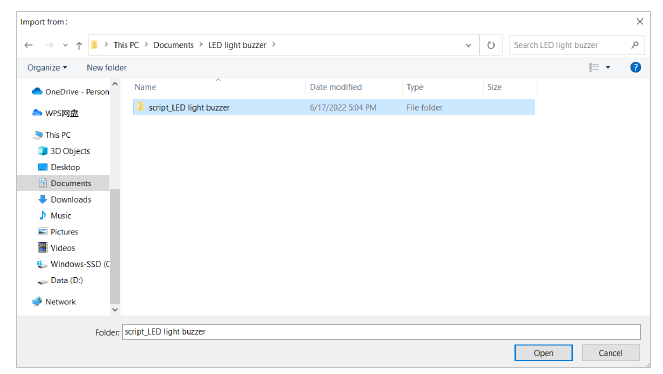
Task: Open Network in navigation pane
Action: coord(54,302)
